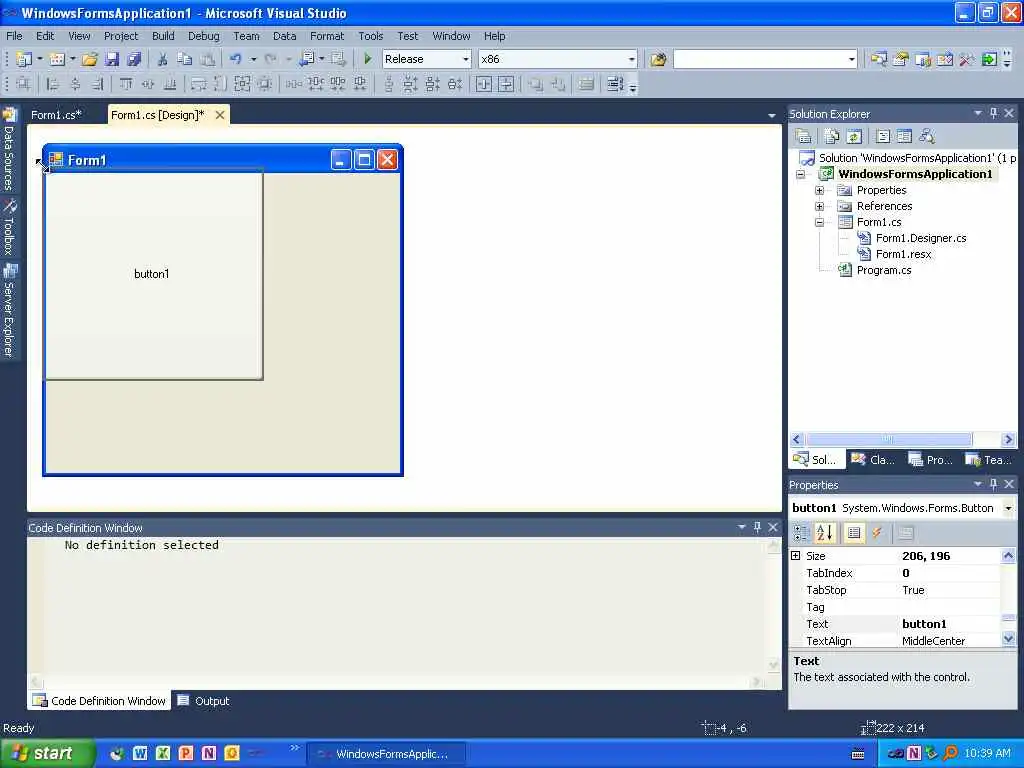This screenshot has width=1024, height=768.
Task: Start debugging with the green play icon
Action: (368, 59)
